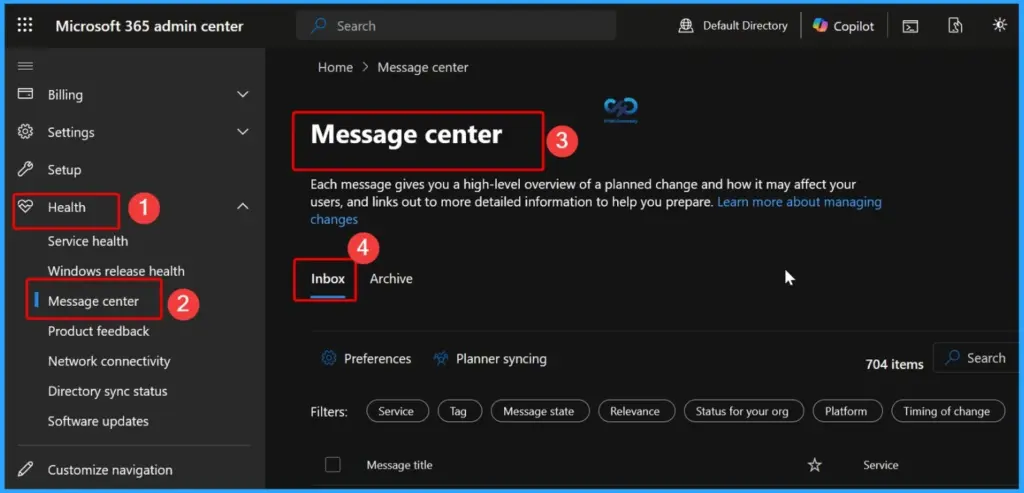Toggle the theme sun icon

(x=999, y=25)
